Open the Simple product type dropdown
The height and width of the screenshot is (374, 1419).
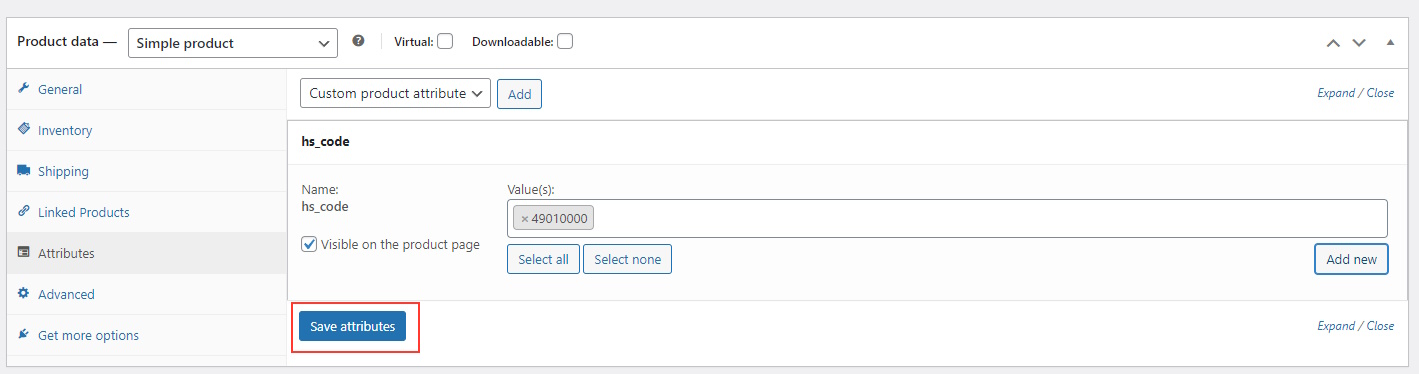233,43
